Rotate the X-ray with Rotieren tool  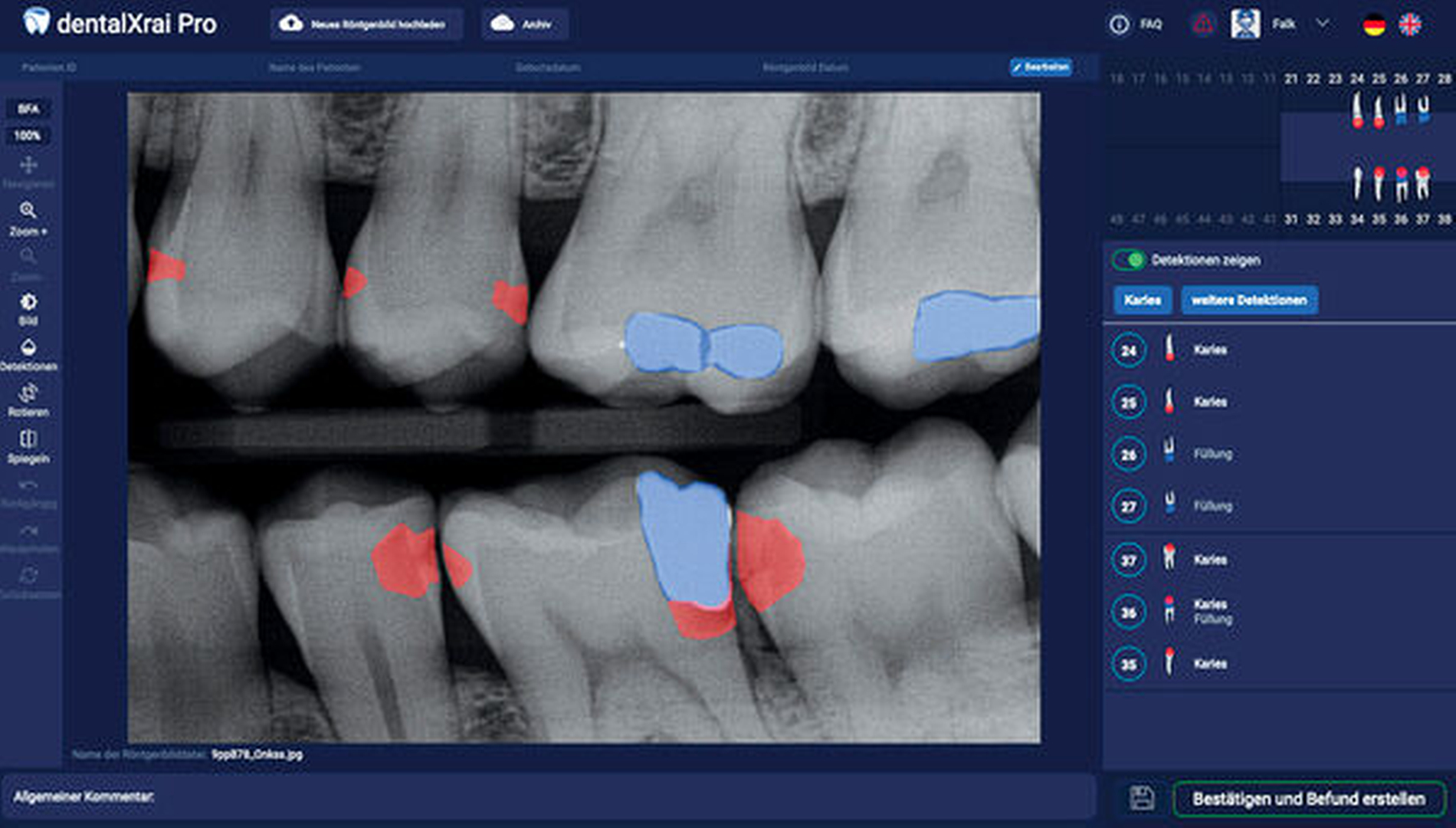point(28,393)
